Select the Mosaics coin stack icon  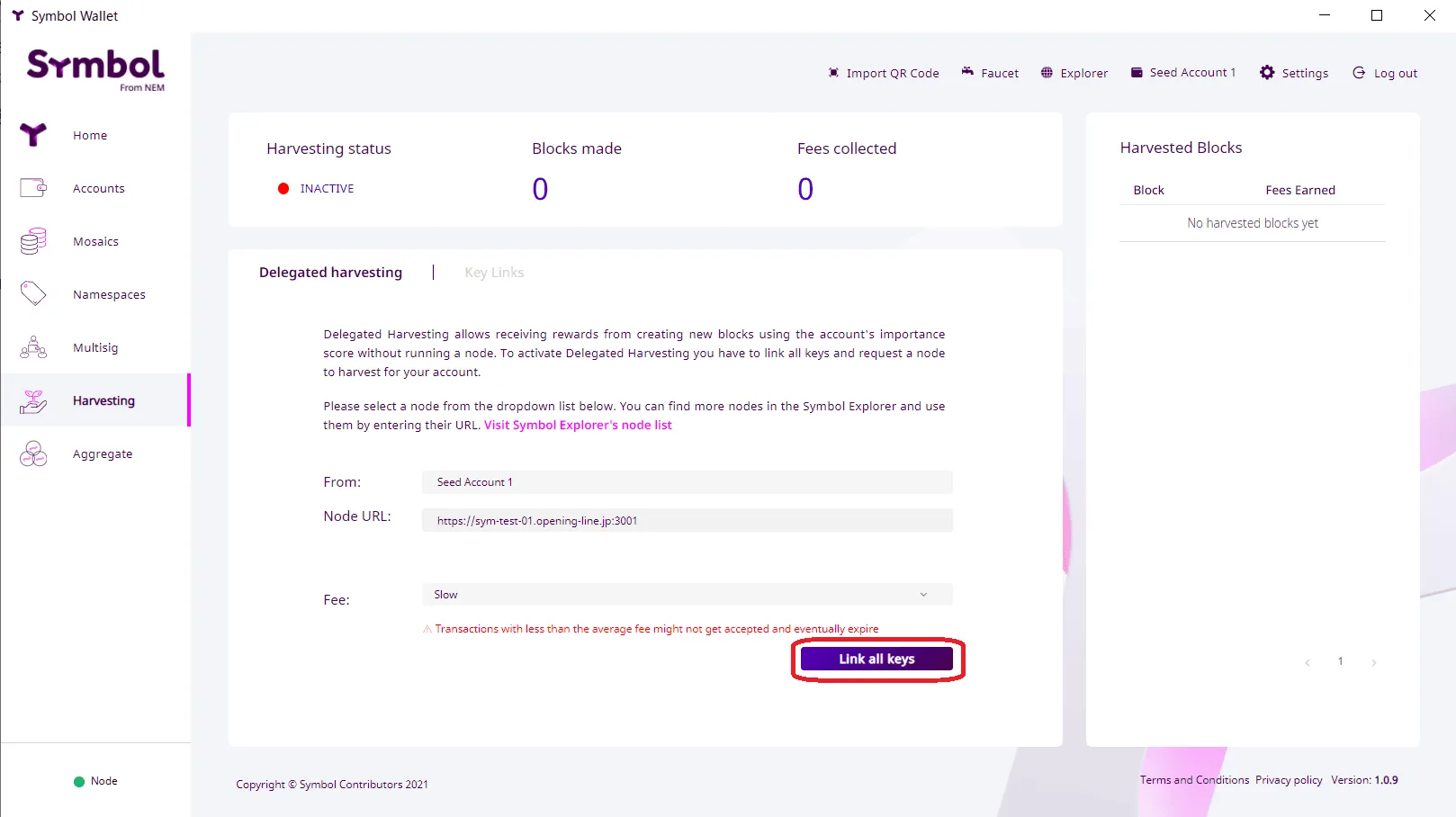[x=33, y=241]
